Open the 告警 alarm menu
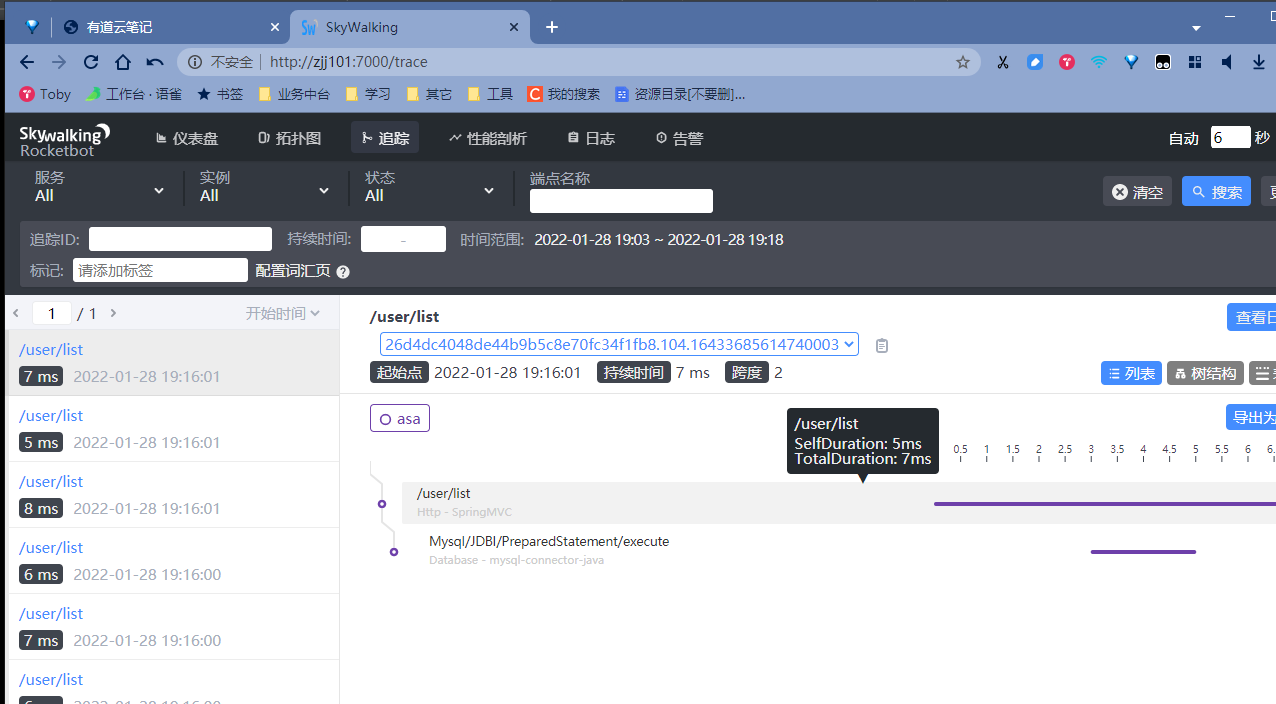This screenshot has height=704, width=1276. tap(680, 138)
